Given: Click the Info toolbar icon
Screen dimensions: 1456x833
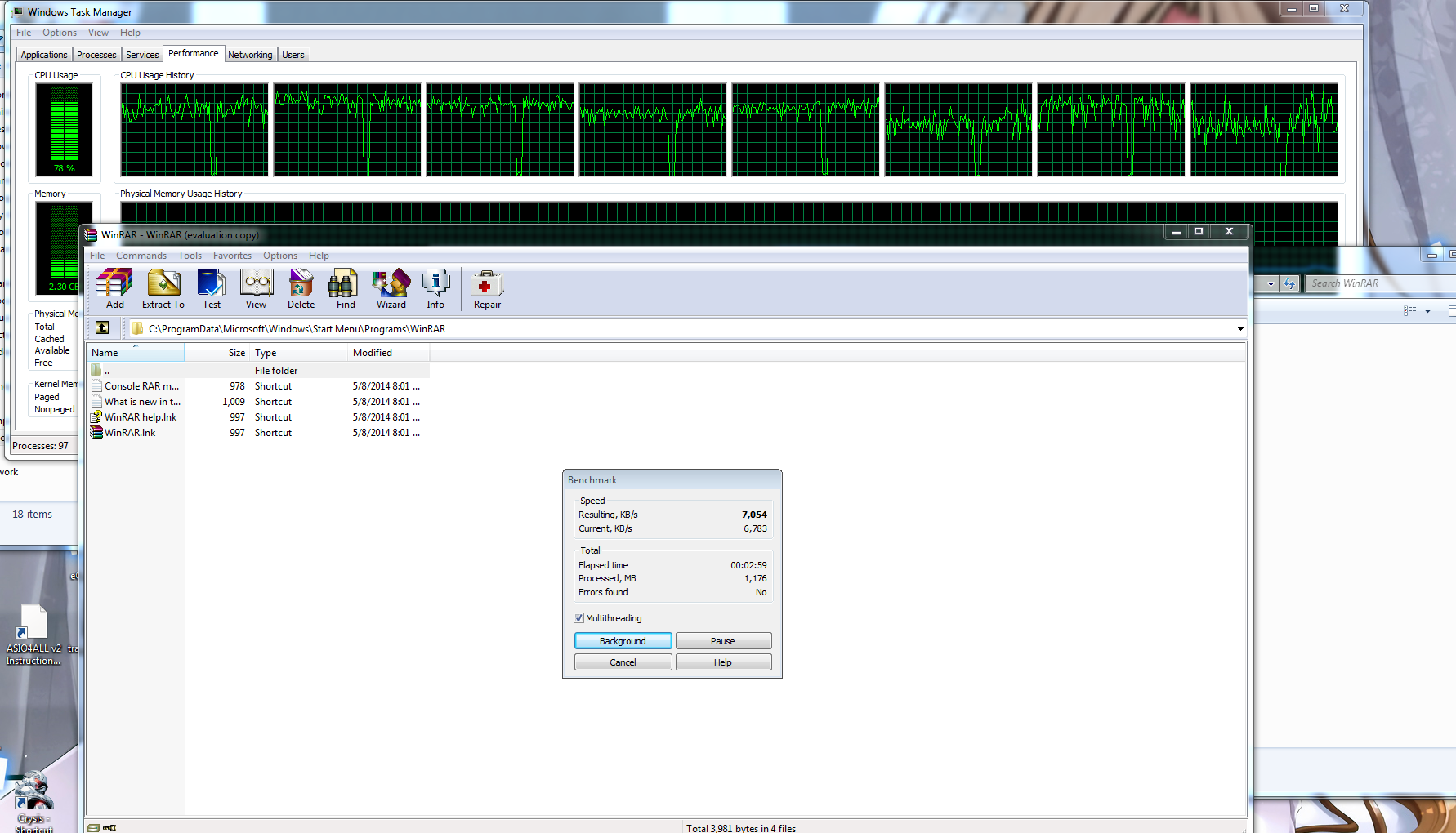Looking at the screenshot, I should 435,289.
